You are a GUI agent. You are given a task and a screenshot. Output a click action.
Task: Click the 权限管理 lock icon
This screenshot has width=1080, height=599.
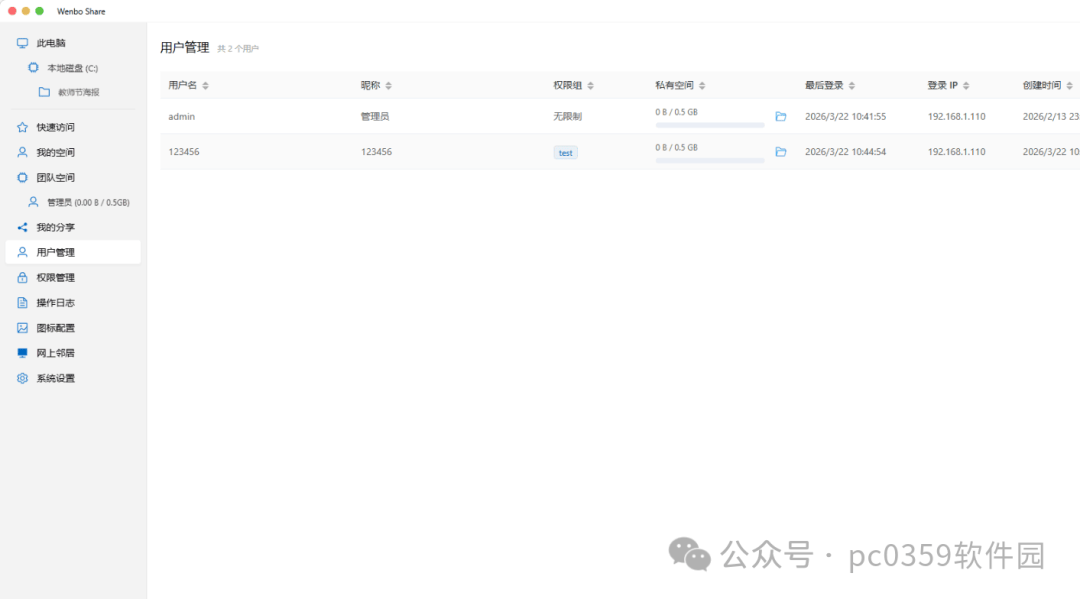click(22, 278)
